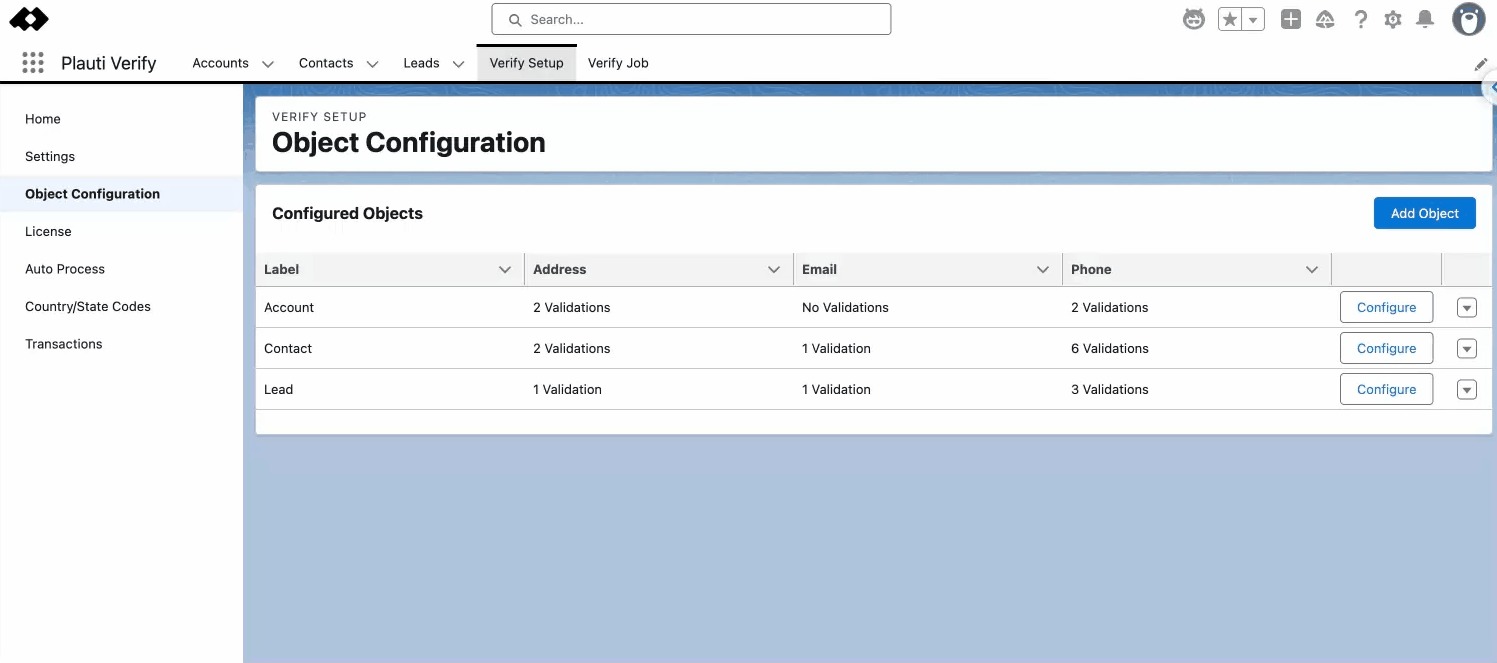Image resolution: width=1497 pixels, height=663 pixels.
Task: Click the Trailhead guidance cloud icon
Action: click(x=1325, y=19)
